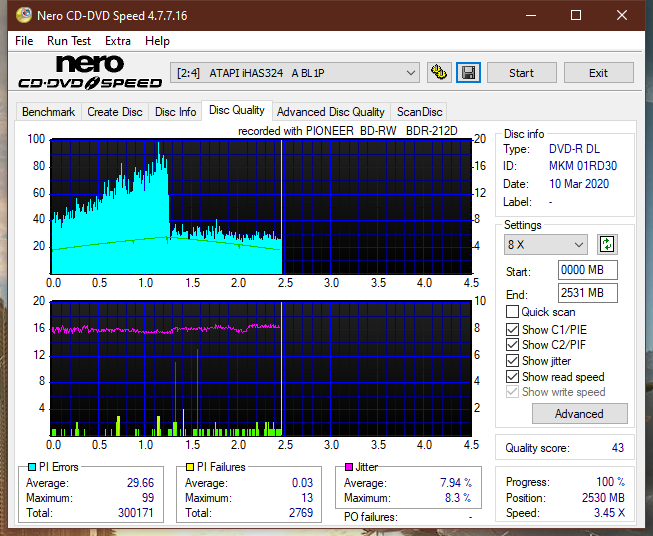
Task: Click the Exit button
Action: (598, 73)
